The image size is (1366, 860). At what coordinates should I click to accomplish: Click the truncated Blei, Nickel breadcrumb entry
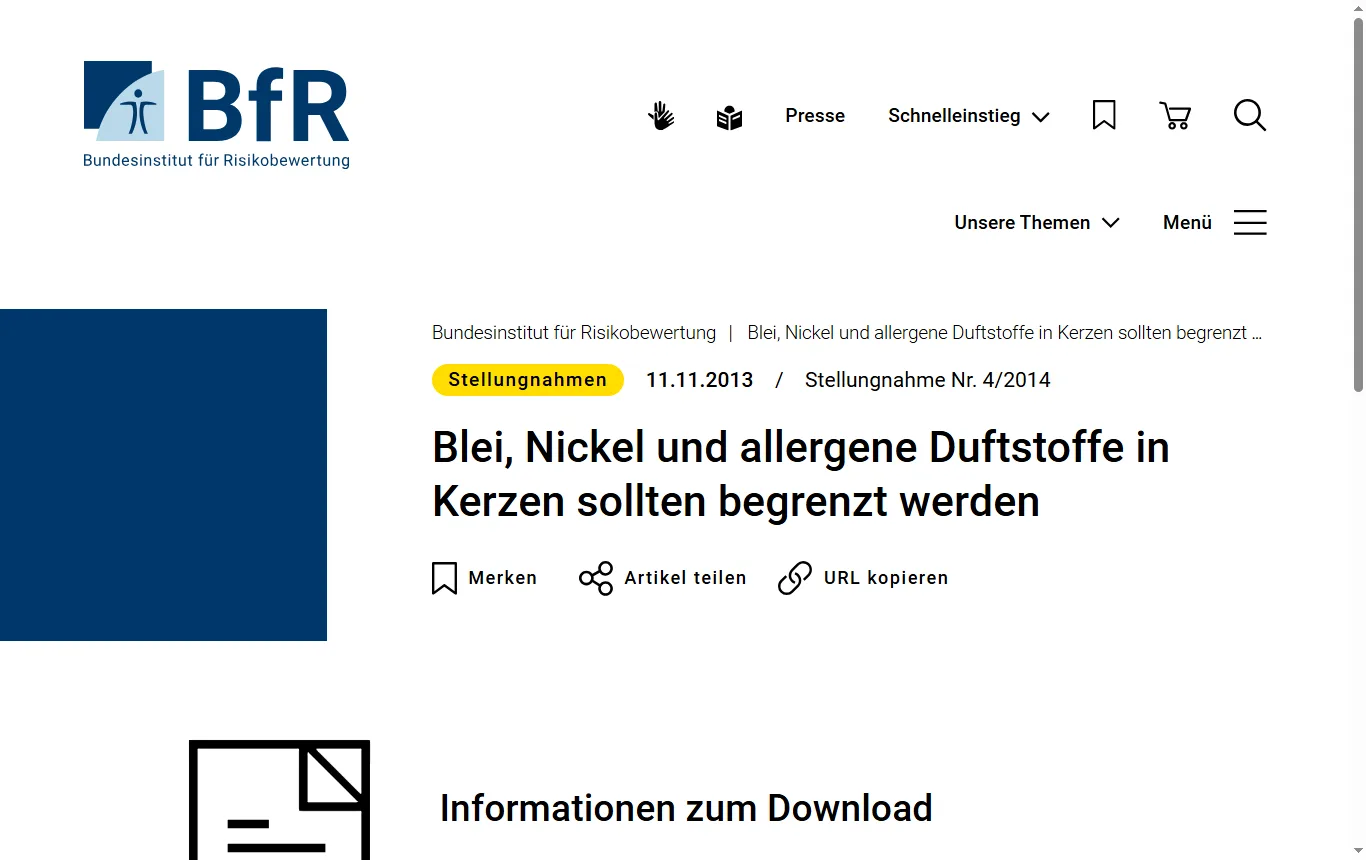coord(1005,333)
